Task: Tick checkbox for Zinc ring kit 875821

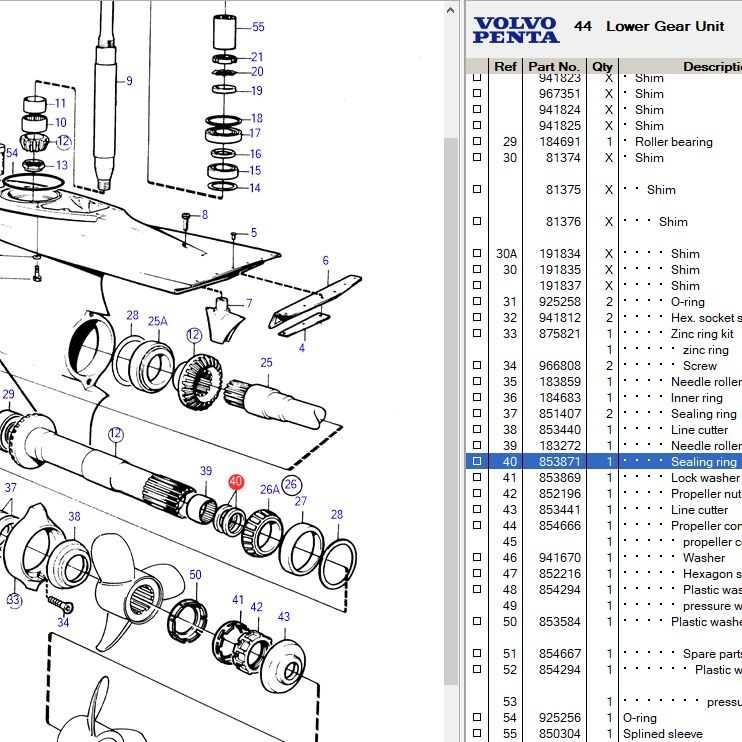Action: point(477,334)
